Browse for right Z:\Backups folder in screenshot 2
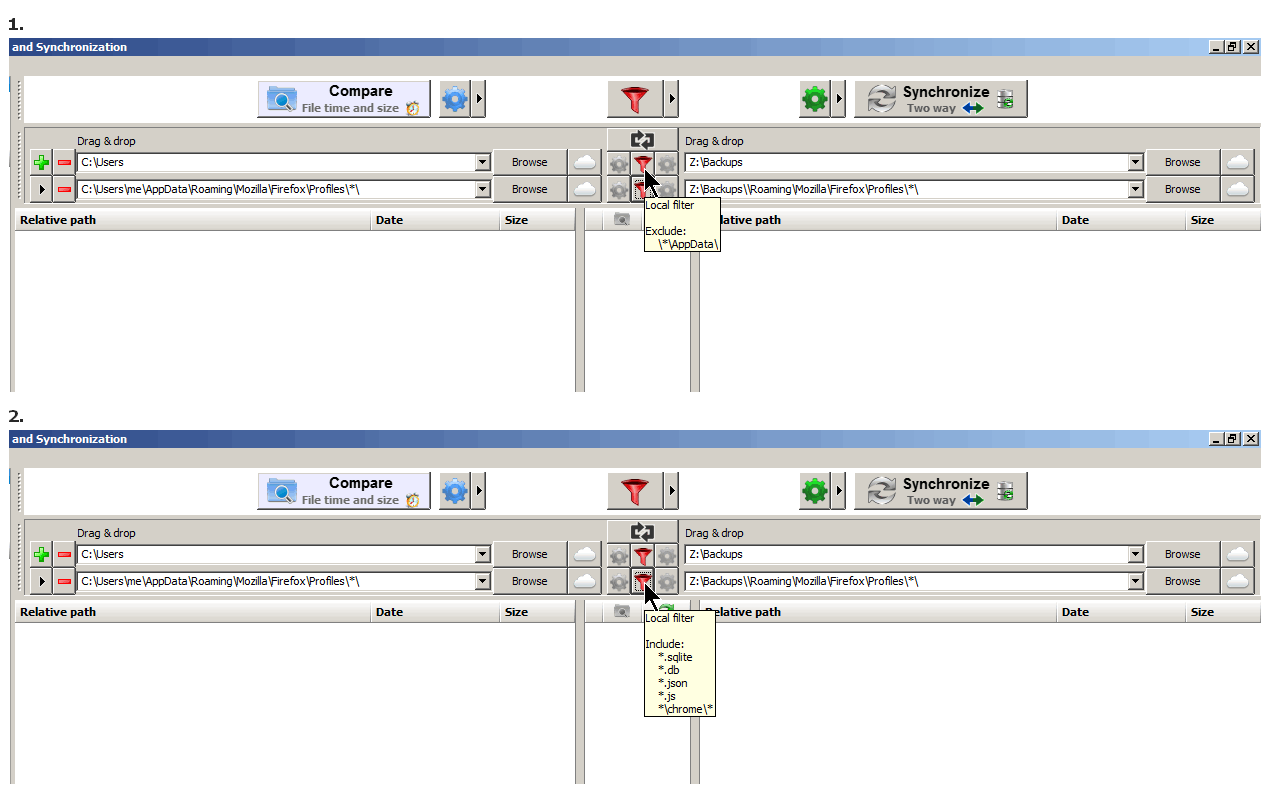Screen dimensions: 1270x793 click(1182, 554)
